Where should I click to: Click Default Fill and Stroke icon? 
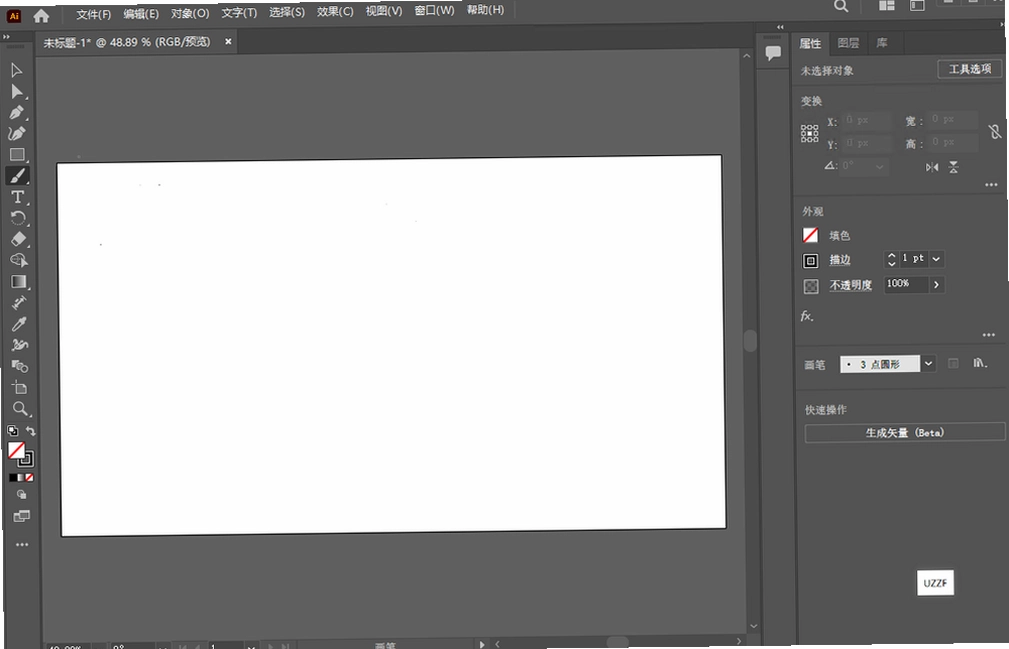point(13,430)
